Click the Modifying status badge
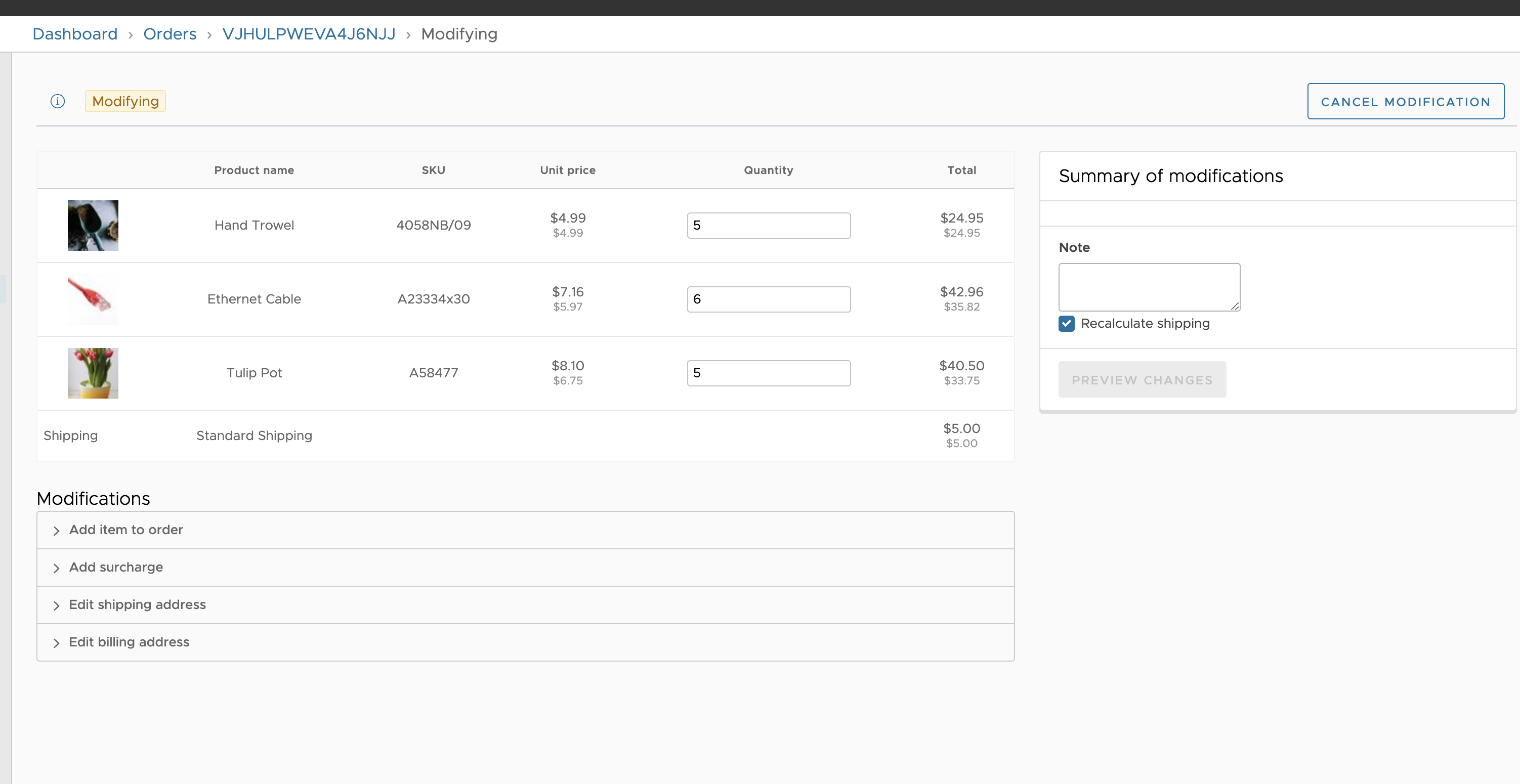Image resolution: width=1520 pixels, height=784 pixels. 125,102
